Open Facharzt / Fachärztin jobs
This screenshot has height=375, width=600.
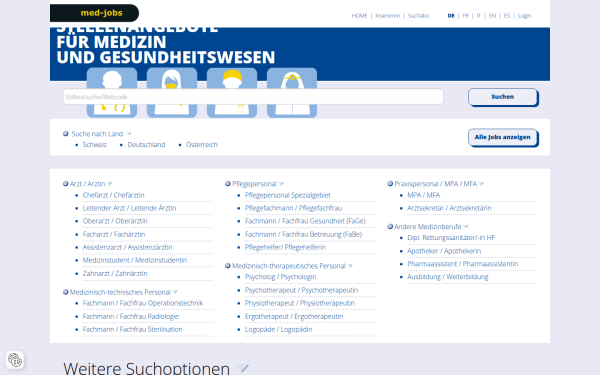click(x=114, y=234)
